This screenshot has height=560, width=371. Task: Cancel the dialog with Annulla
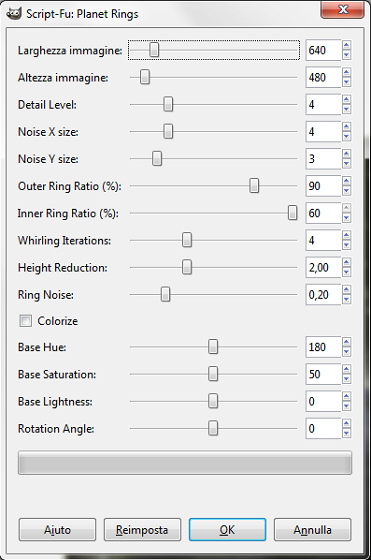coord(312,530)
